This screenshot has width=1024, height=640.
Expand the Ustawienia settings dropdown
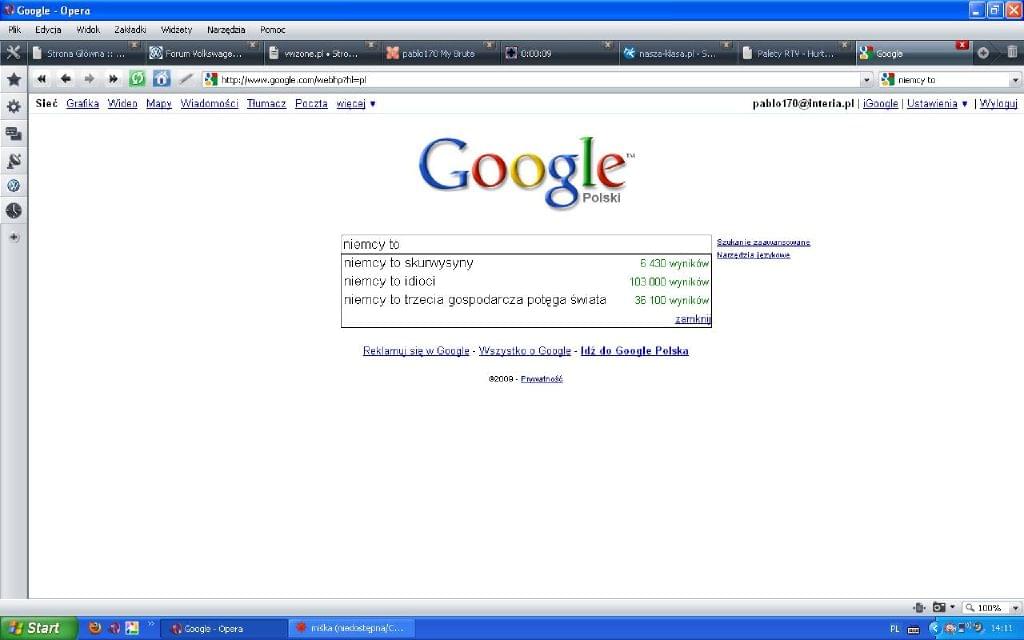pyautogui.click(x=937, y=103)
